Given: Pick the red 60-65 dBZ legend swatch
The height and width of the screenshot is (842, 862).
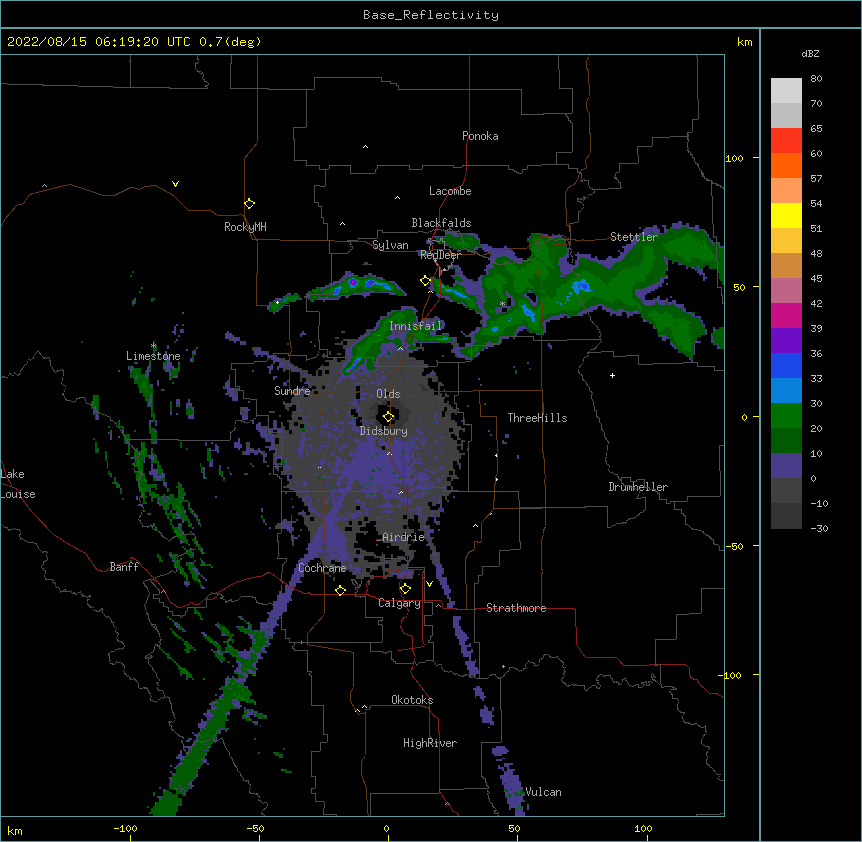Looking at the screenshot, I should pyautogui.click(x=786, y=140).
